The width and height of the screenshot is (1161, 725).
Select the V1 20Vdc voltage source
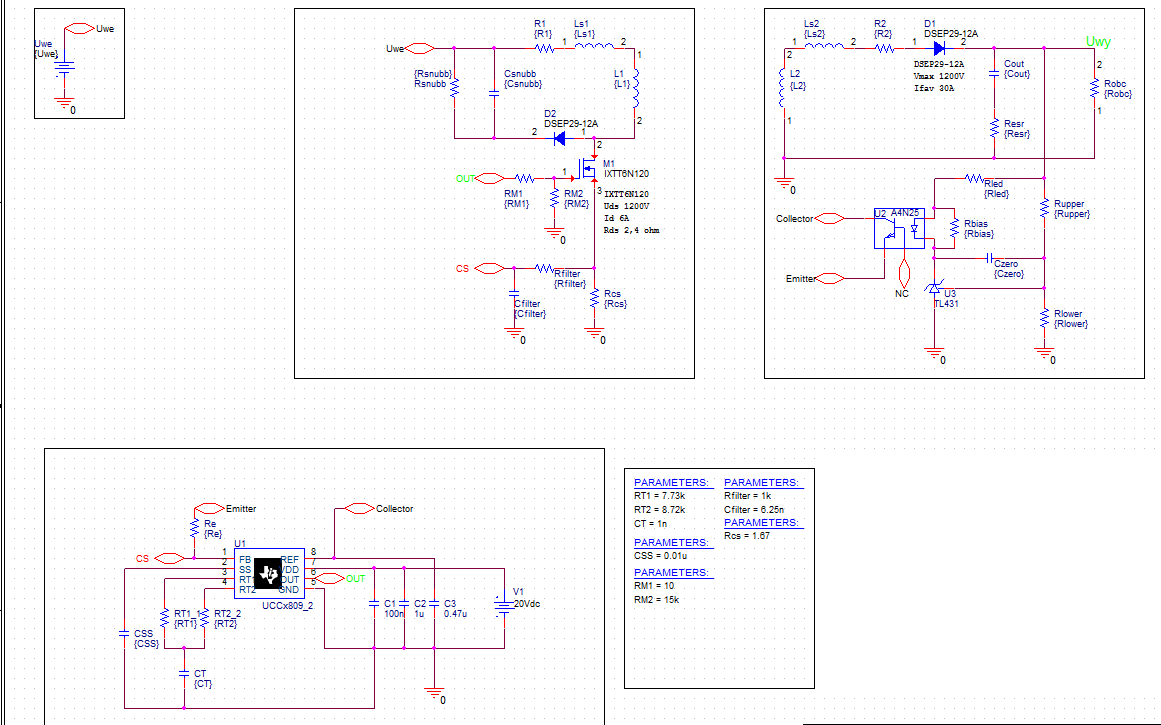(x=504, y=605)
